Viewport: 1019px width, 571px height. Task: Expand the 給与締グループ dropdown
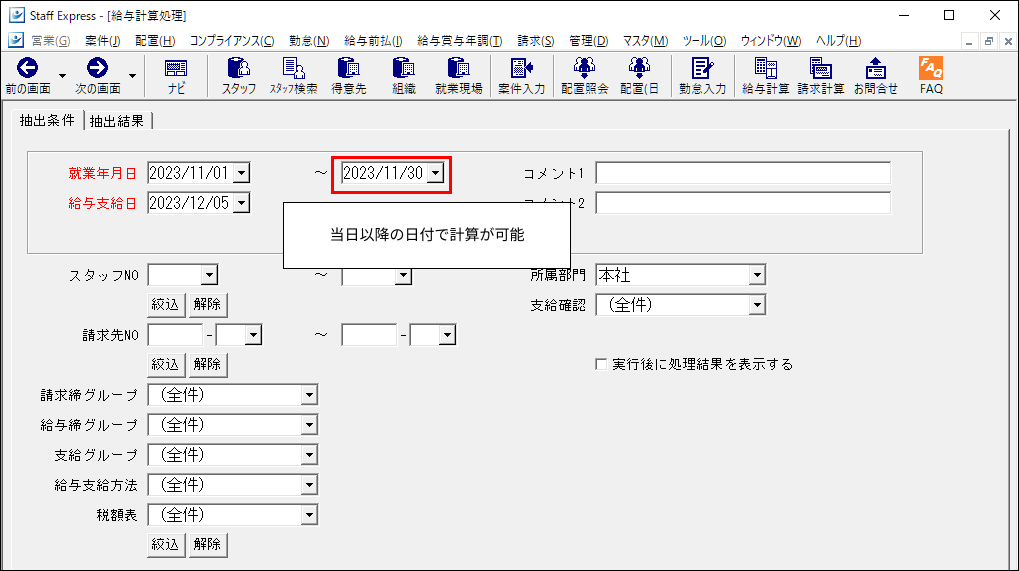point(309,425)
